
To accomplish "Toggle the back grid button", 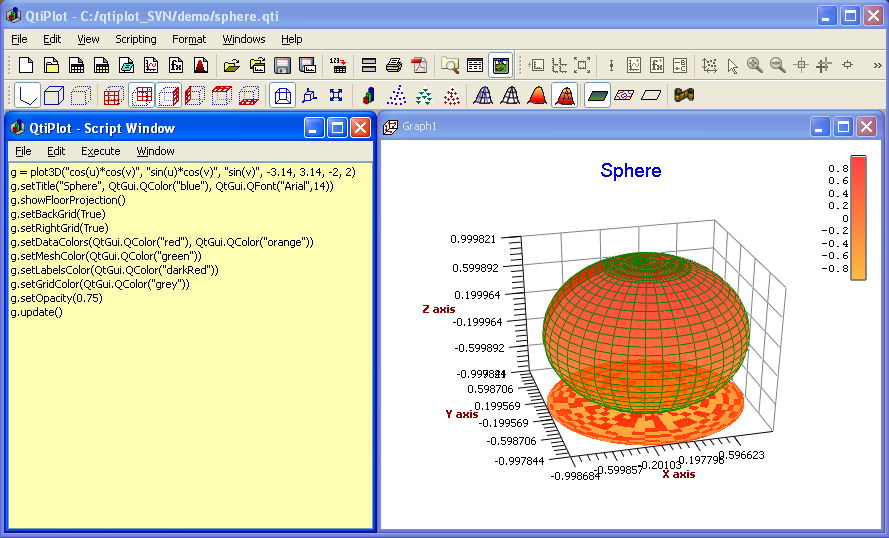I will [142, 96].
